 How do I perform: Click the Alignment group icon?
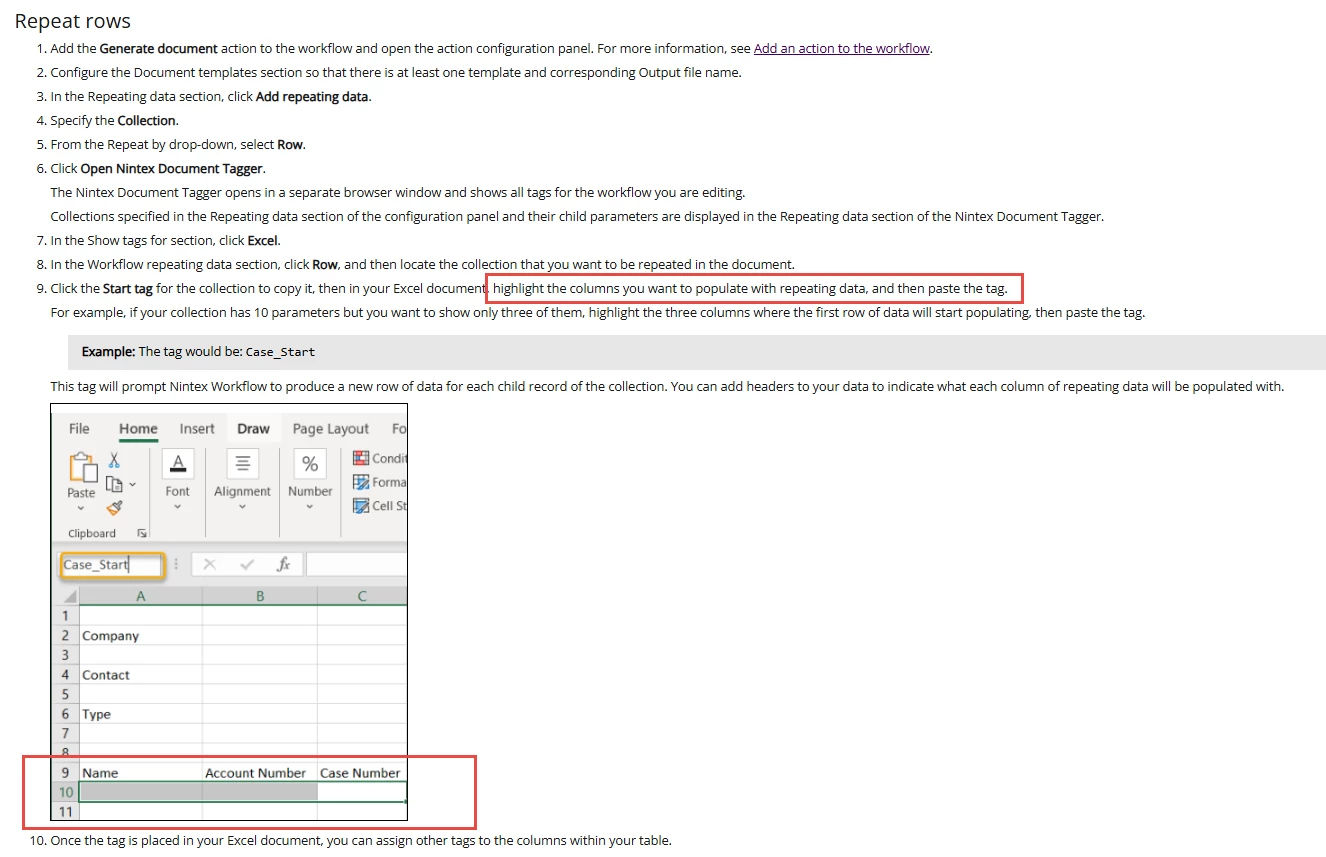click(242, 464)
